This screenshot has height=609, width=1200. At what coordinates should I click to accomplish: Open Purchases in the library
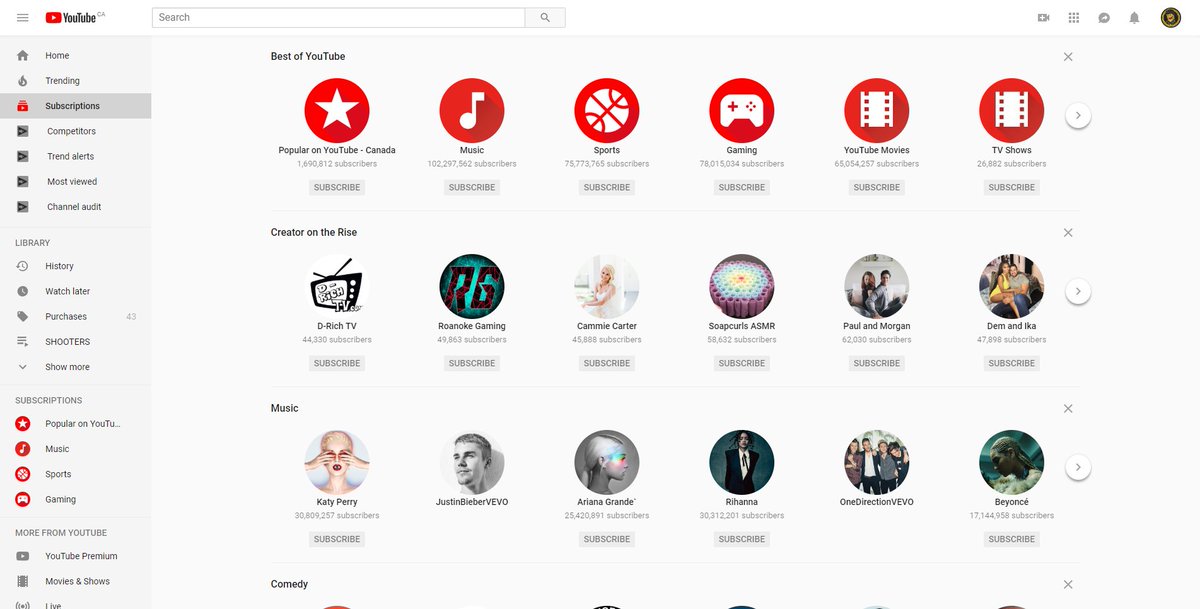pos(76,317)
